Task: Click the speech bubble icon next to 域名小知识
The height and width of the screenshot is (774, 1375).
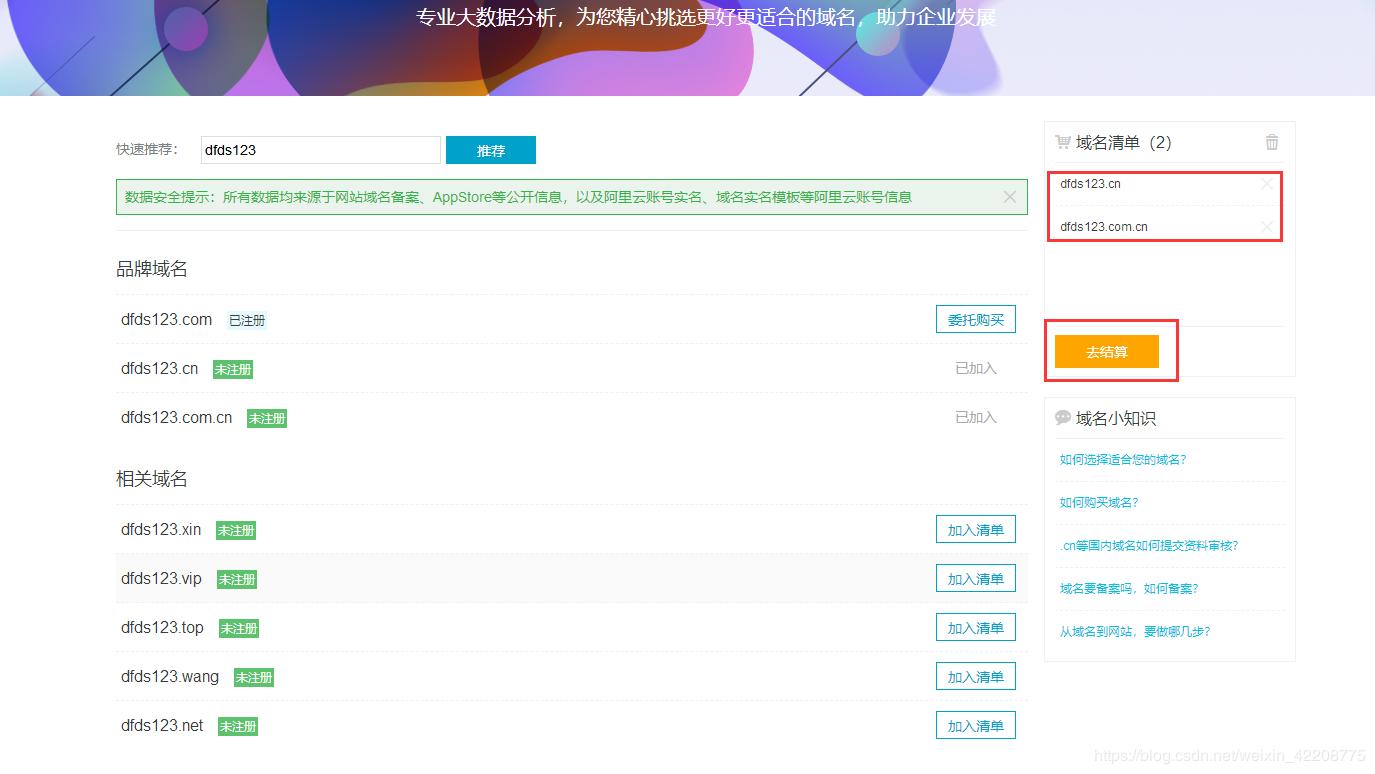Action: click(x=1062, y=418)
